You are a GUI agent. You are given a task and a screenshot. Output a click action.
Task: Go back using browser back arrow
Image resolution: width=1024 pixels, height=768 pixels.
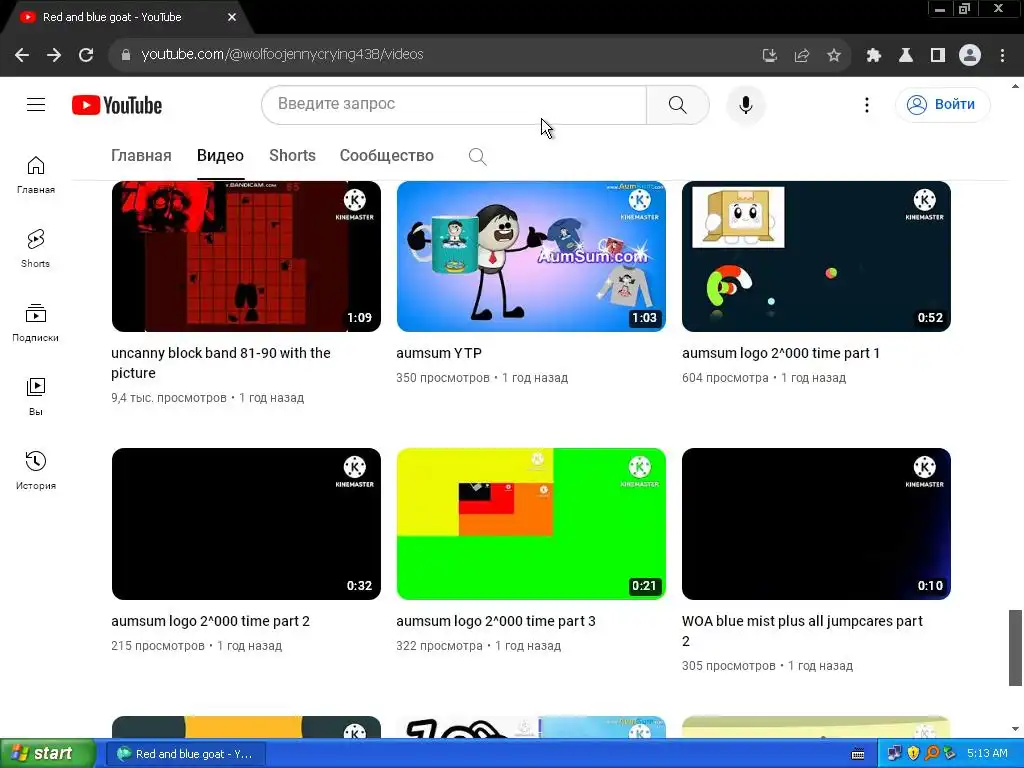tap(22, 55)
